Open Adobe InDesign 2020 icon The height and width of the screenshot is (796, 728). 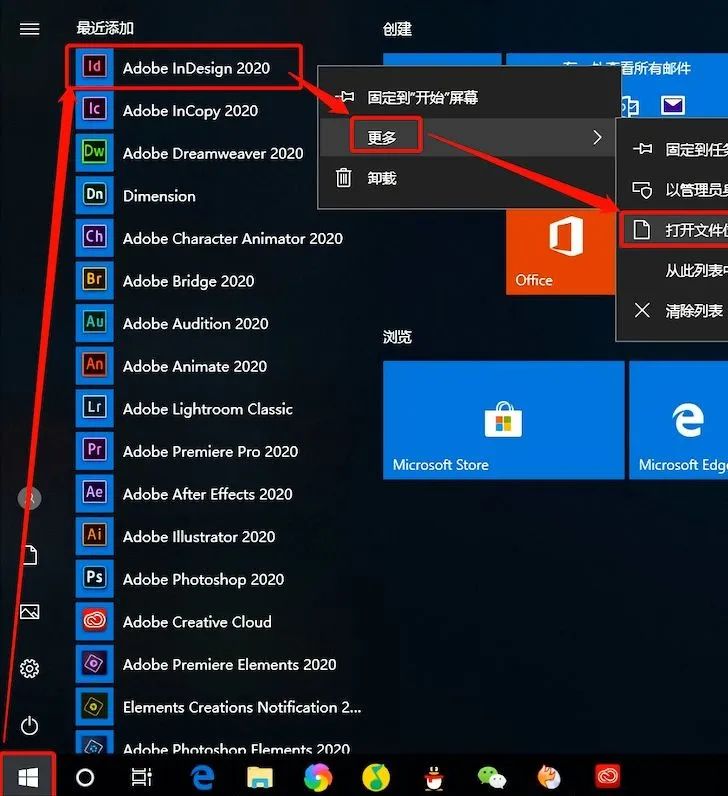point(94,67)
